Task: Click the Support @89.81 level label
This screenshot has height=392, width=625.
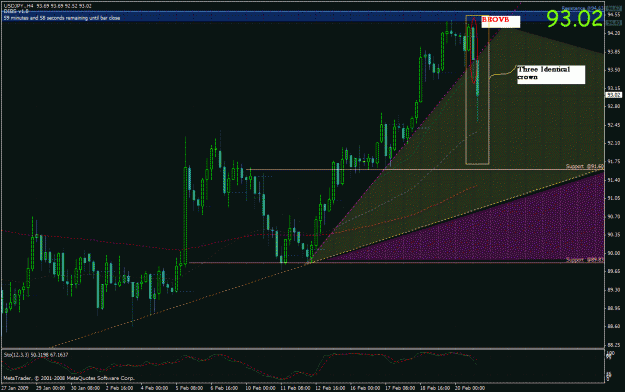Action: (x=585, y=260)
